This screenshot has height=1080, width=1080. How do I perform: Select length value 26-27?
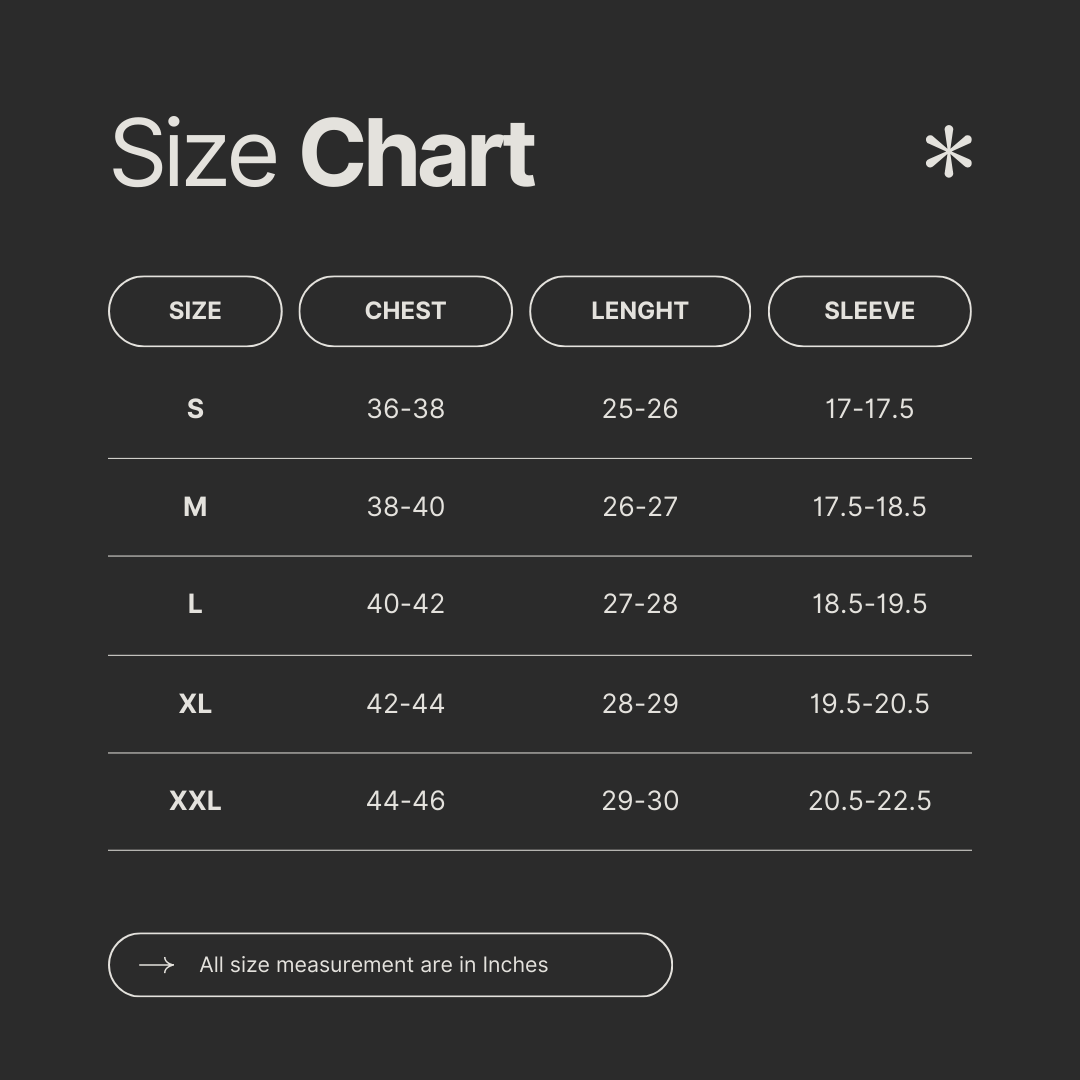pos(640,507)
